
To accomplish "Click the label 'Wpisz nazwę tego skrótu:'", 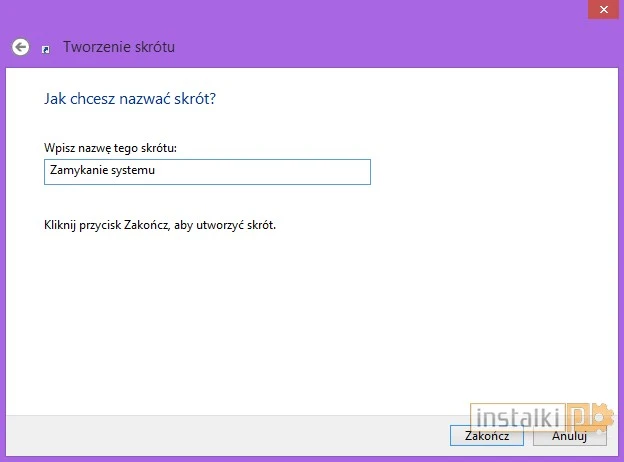I will (110, 148).
